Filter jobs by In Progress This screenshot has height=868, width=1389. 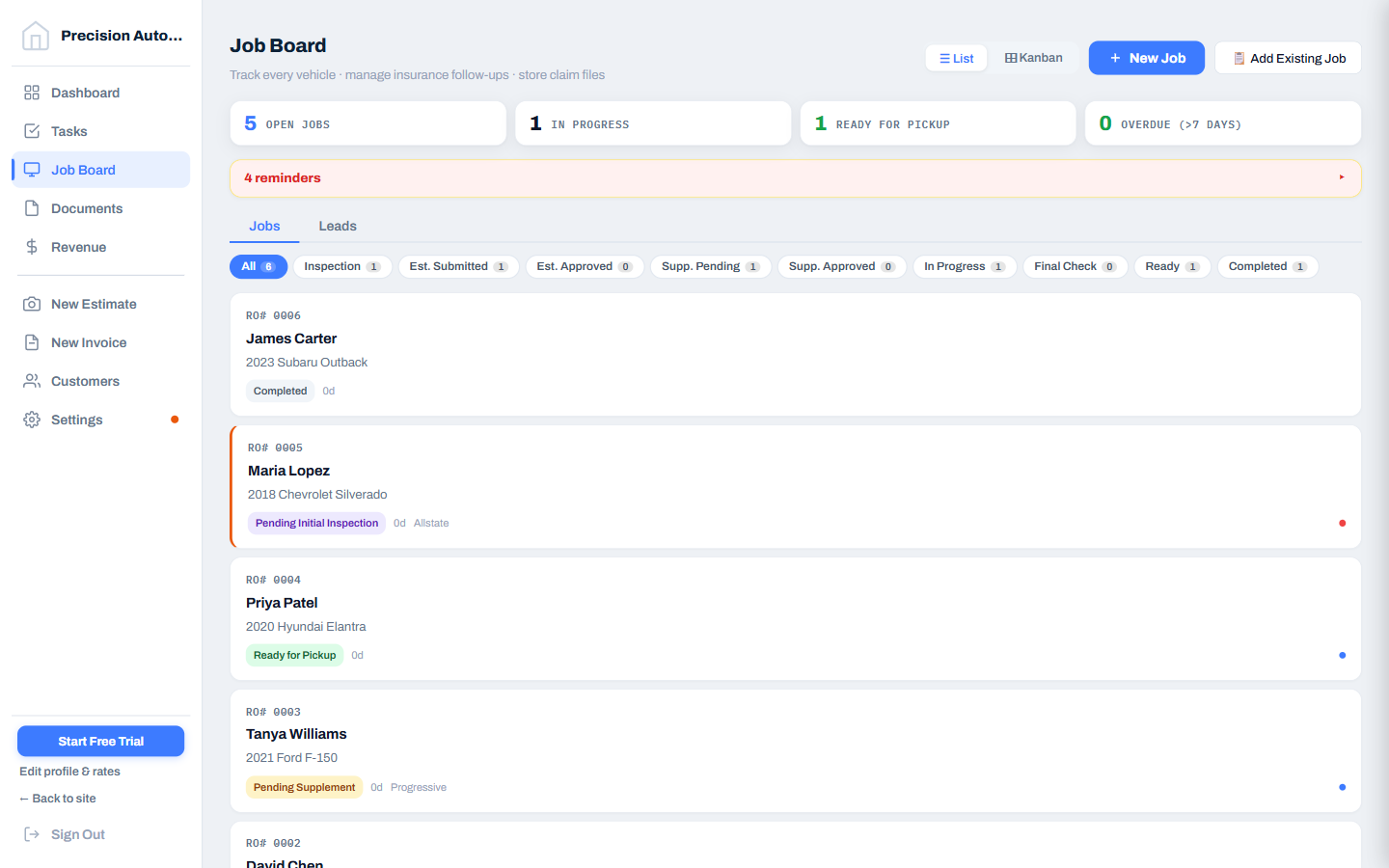click(965, 266)
